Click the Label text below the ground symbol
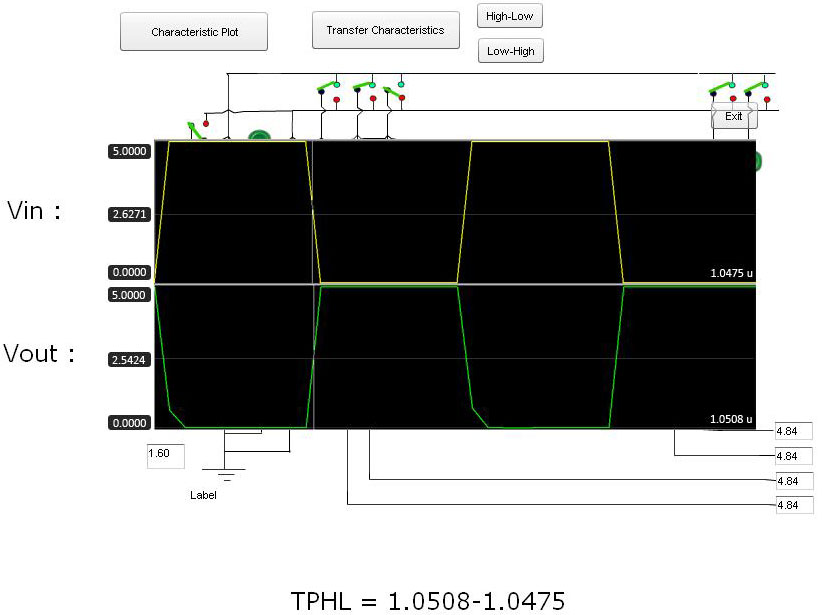 (x=203, y=495)
